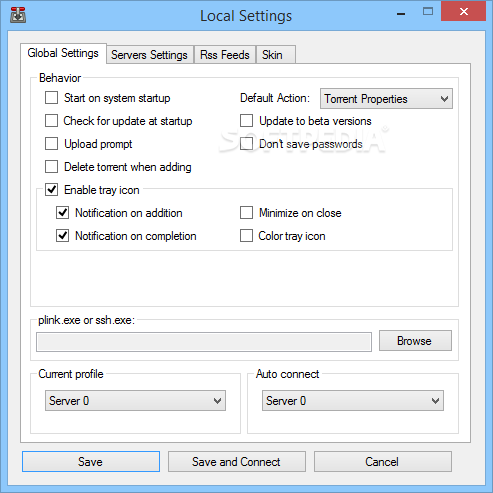Select the Global Settings tab
Screen dimensions: 493x493
(x=63, y=53)
